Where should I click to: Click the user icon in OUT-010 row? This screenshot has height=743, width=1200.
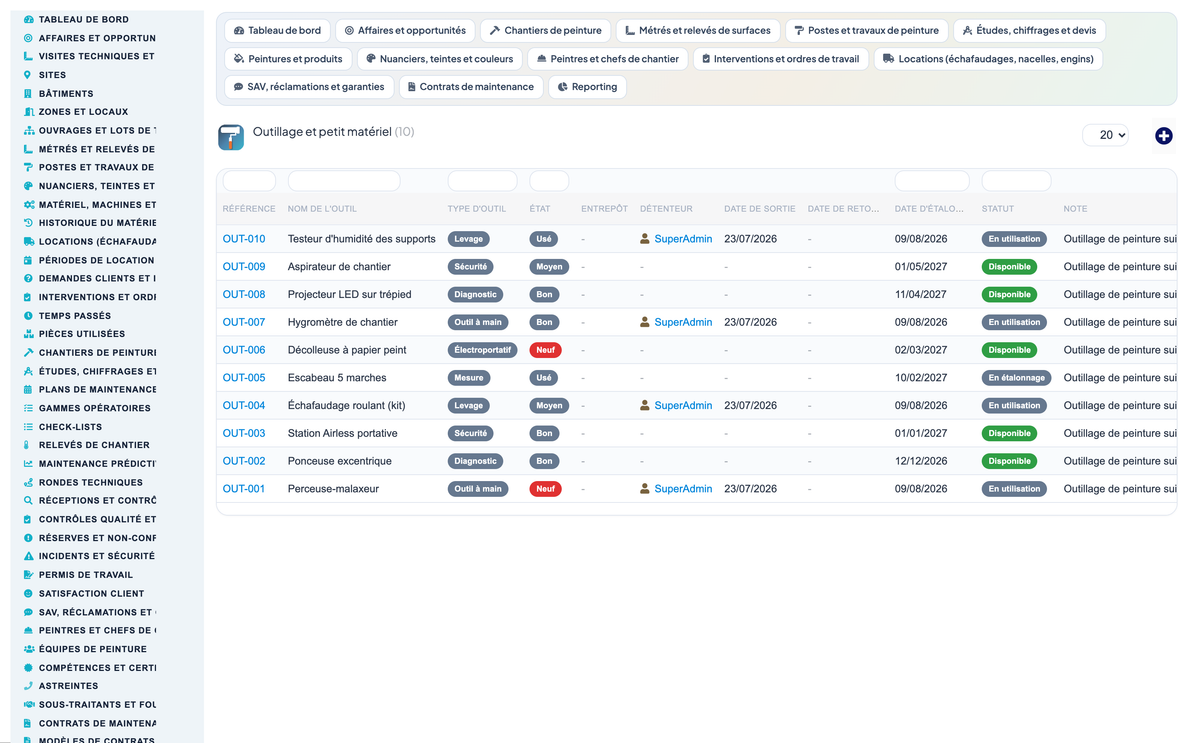[x=645, y=239]
